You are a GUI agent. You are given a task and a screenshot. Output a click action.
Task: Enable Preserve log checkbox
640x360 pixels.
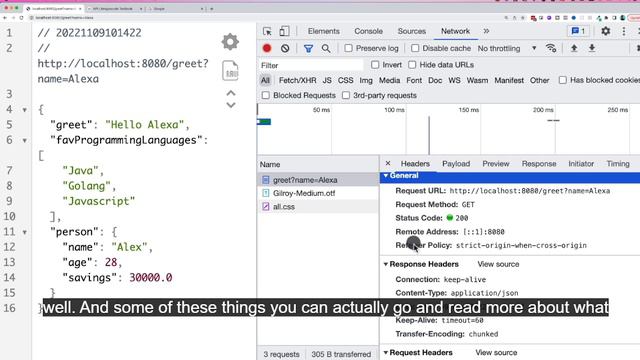pos(348,48)
